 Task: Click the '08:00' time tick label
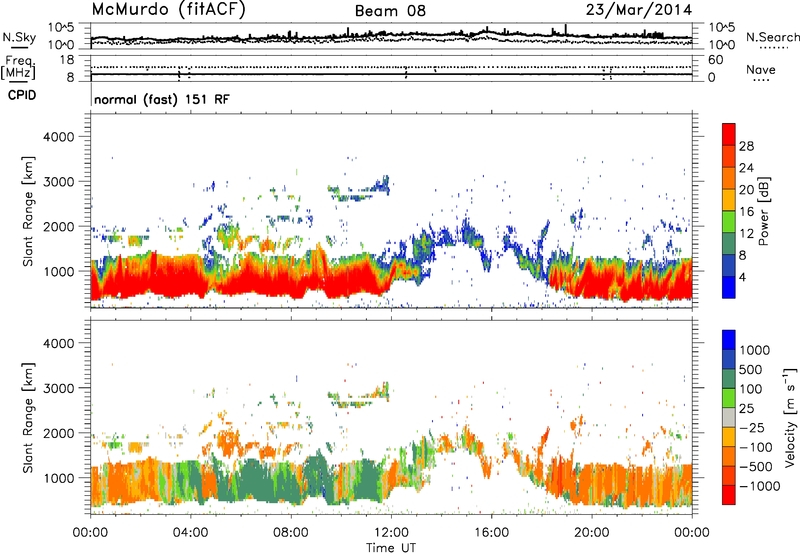coord(291,533)
